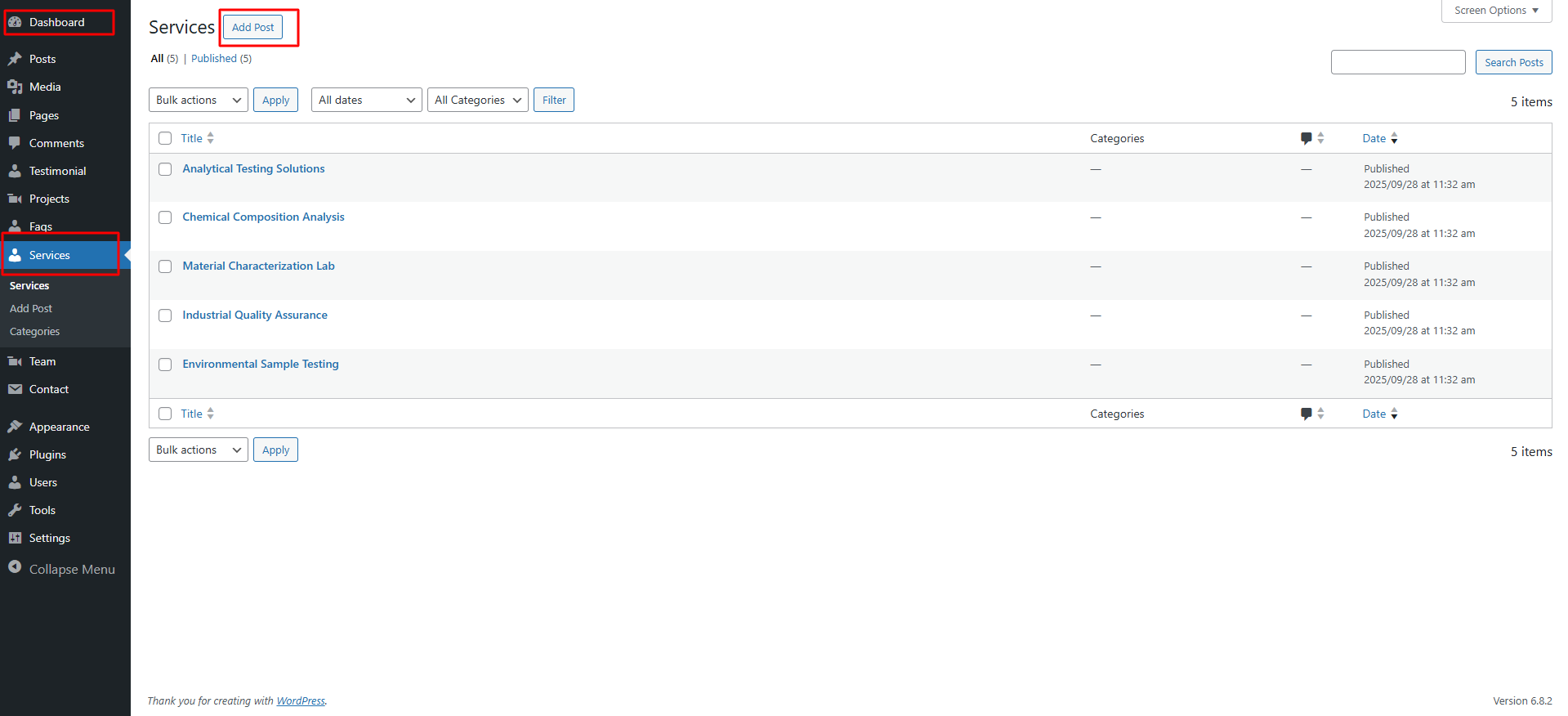Screen dimensions: 1568x716
Task: Click the Dashboard gauge icon in sidebar
Action: pyautogui.click(x=15, y=22)
